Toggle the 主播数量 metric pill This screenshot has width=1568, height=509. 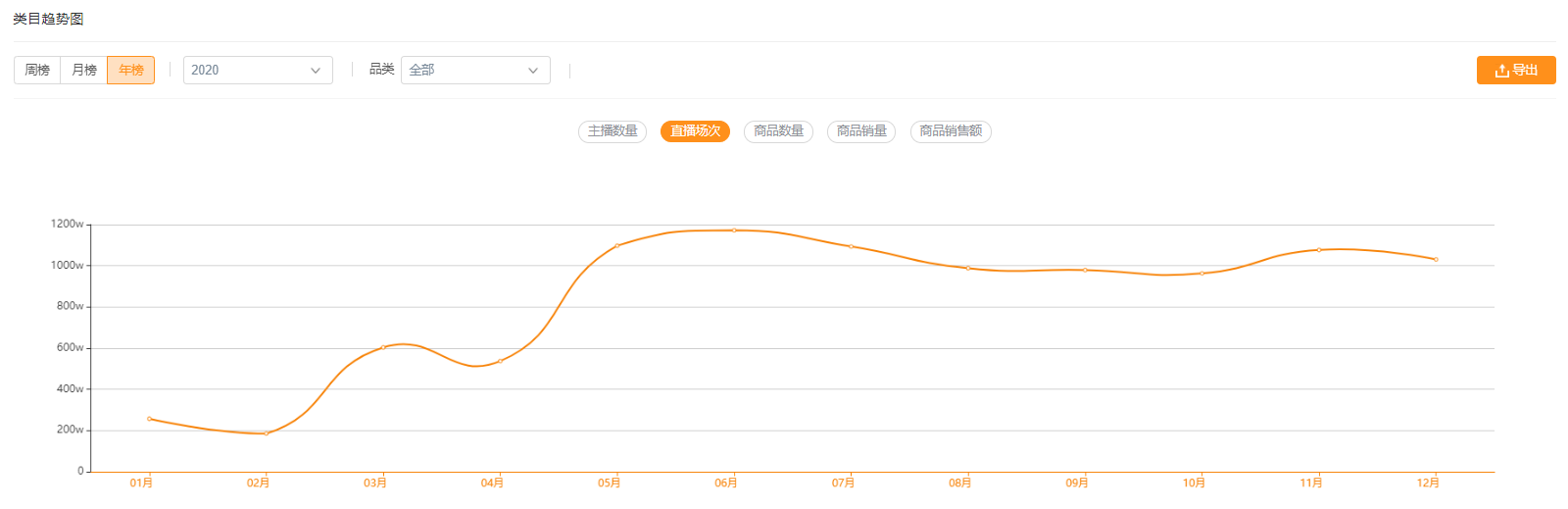point(612,131)
